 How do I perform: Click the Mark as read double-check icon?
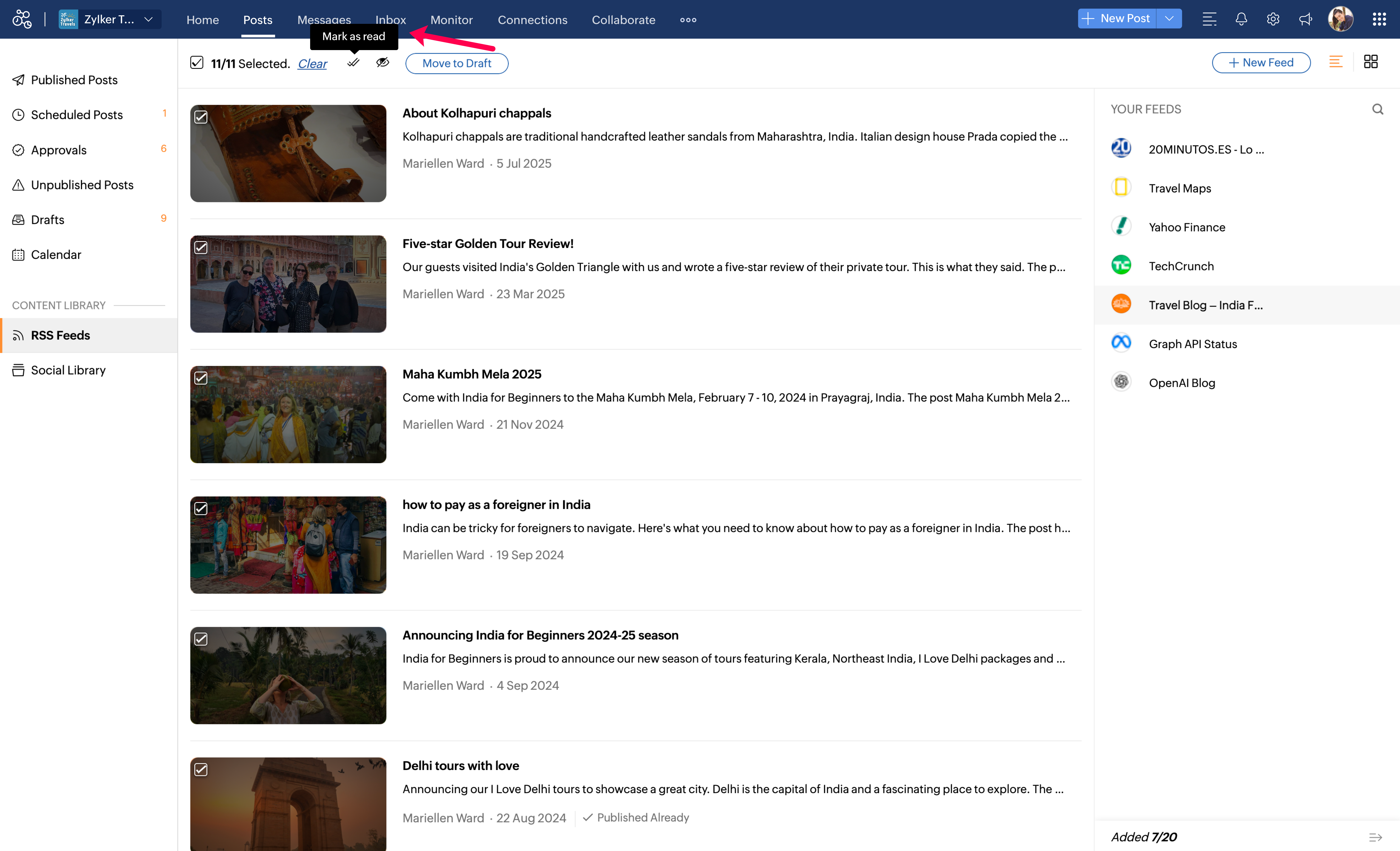coord(353,62)
